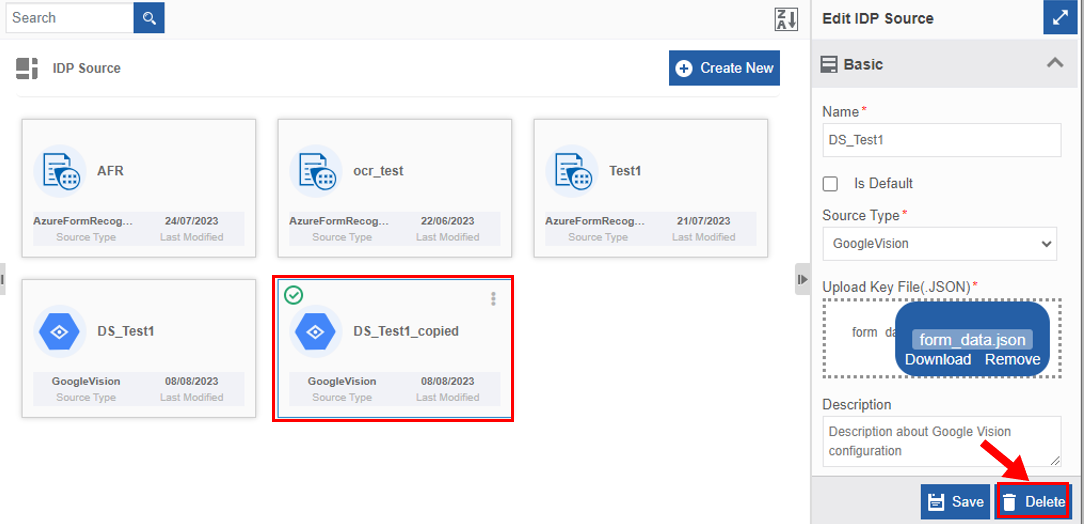
Task: Click the Test1 card document icon
Action: point(572,171)
